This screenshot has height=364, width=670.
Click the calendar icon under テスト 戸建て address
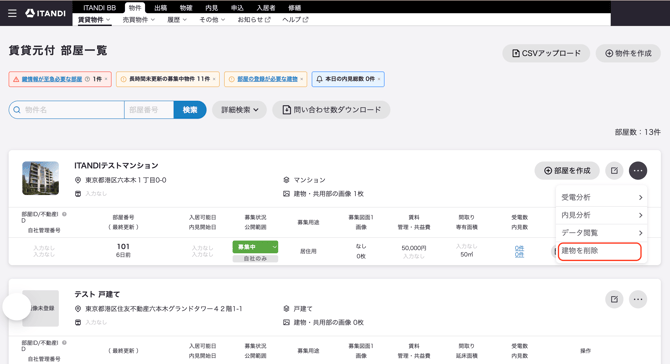[78, 323]
